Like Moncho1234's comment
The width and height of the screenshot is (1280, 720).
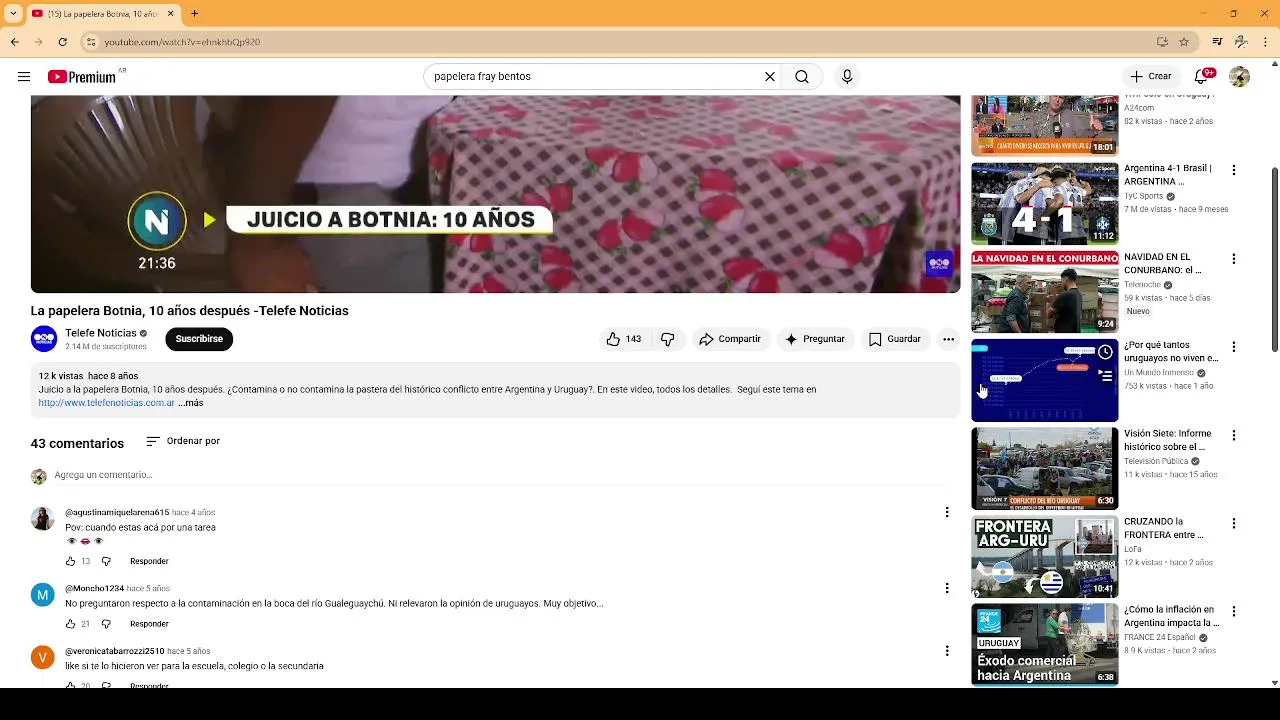point(70,624)
